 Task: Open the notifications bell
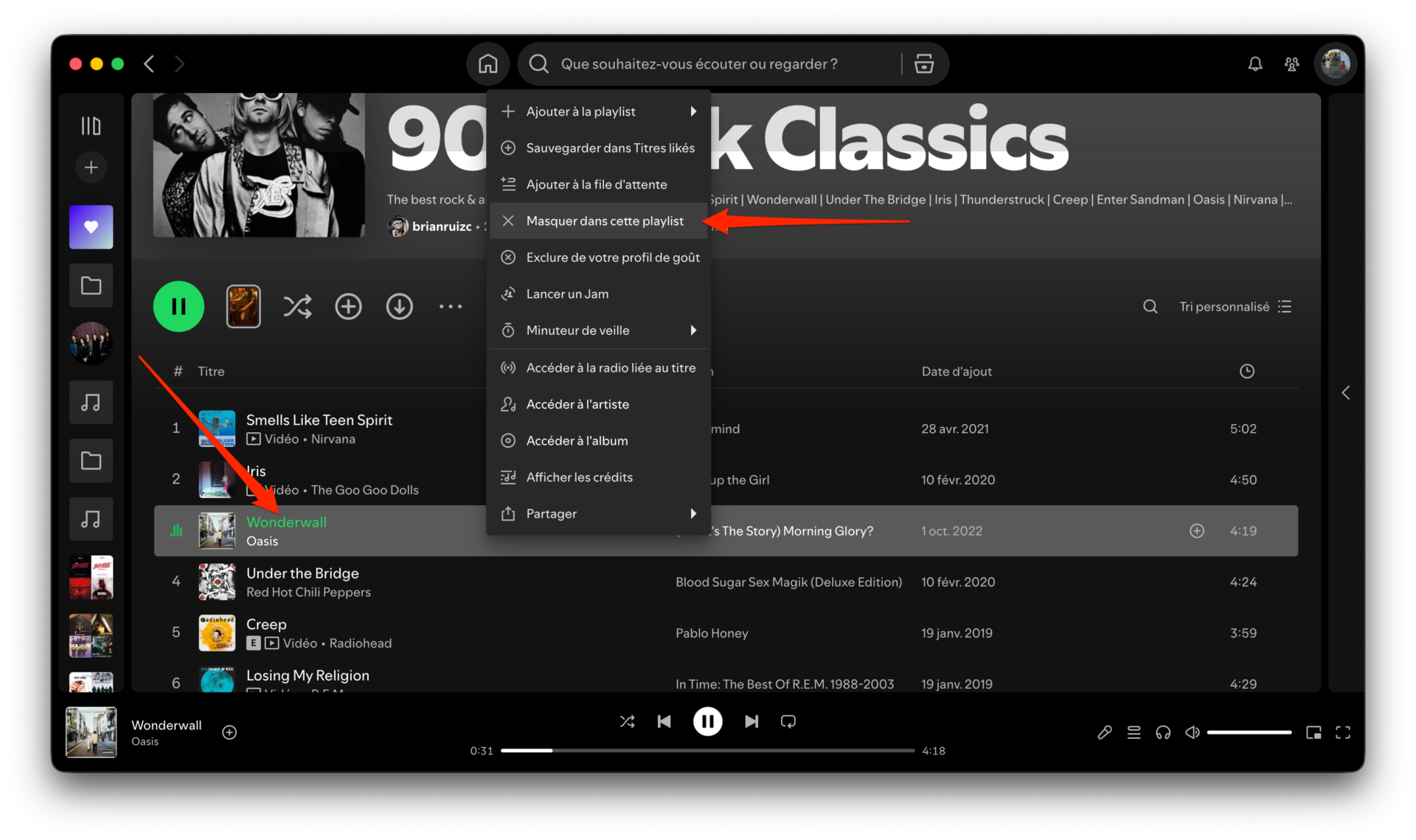1255,64
